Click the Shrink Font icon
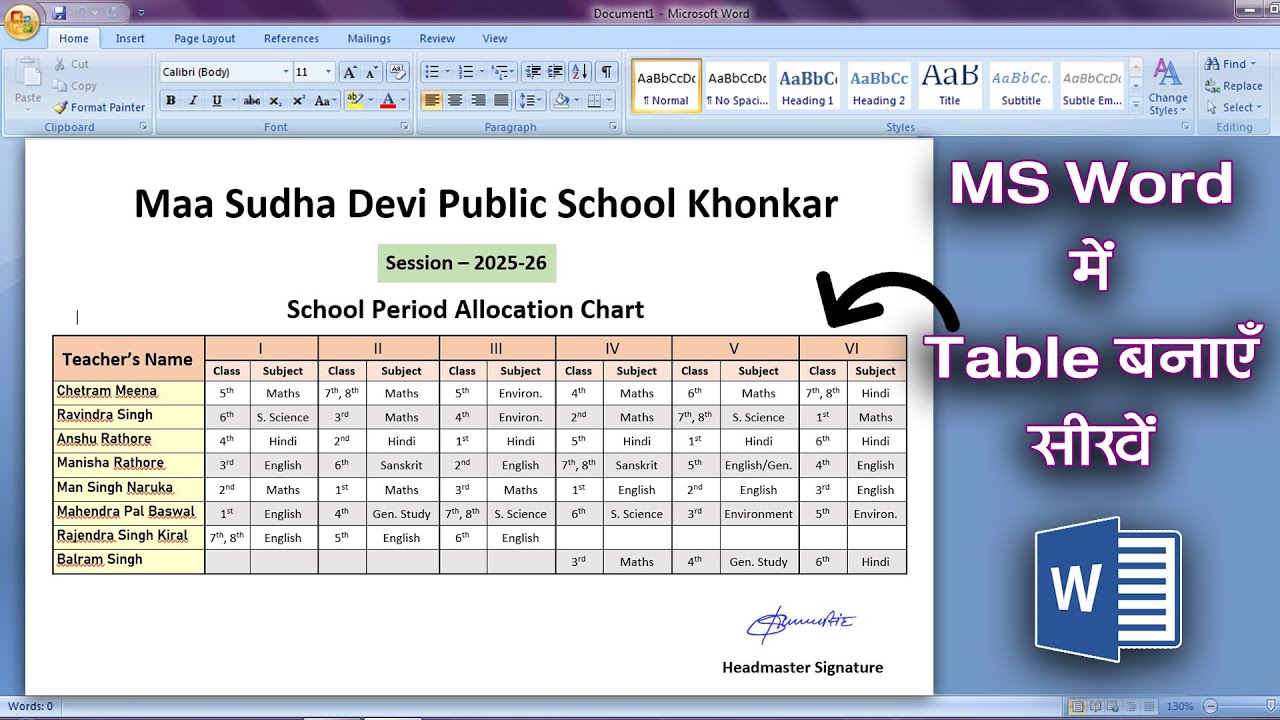The height and width of the screenshot is (720, 1280). pyautogui.click(x=371, y=72)
